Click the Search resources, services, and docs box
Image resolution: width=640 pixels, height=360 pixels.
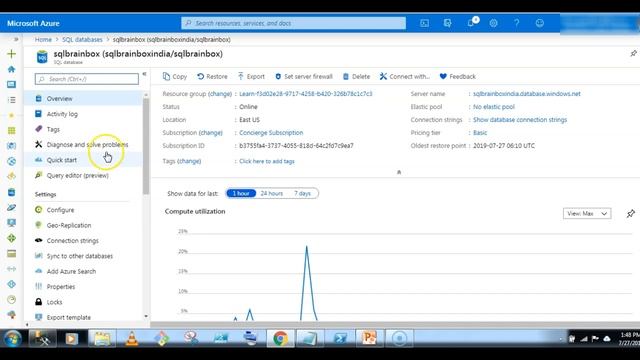point(293,23)
